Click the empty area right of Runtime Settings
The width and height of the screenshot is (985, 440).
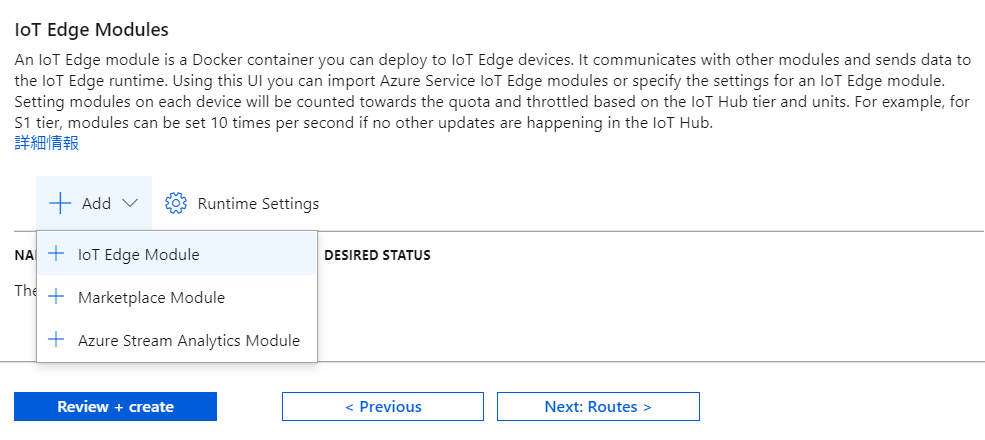650,203
